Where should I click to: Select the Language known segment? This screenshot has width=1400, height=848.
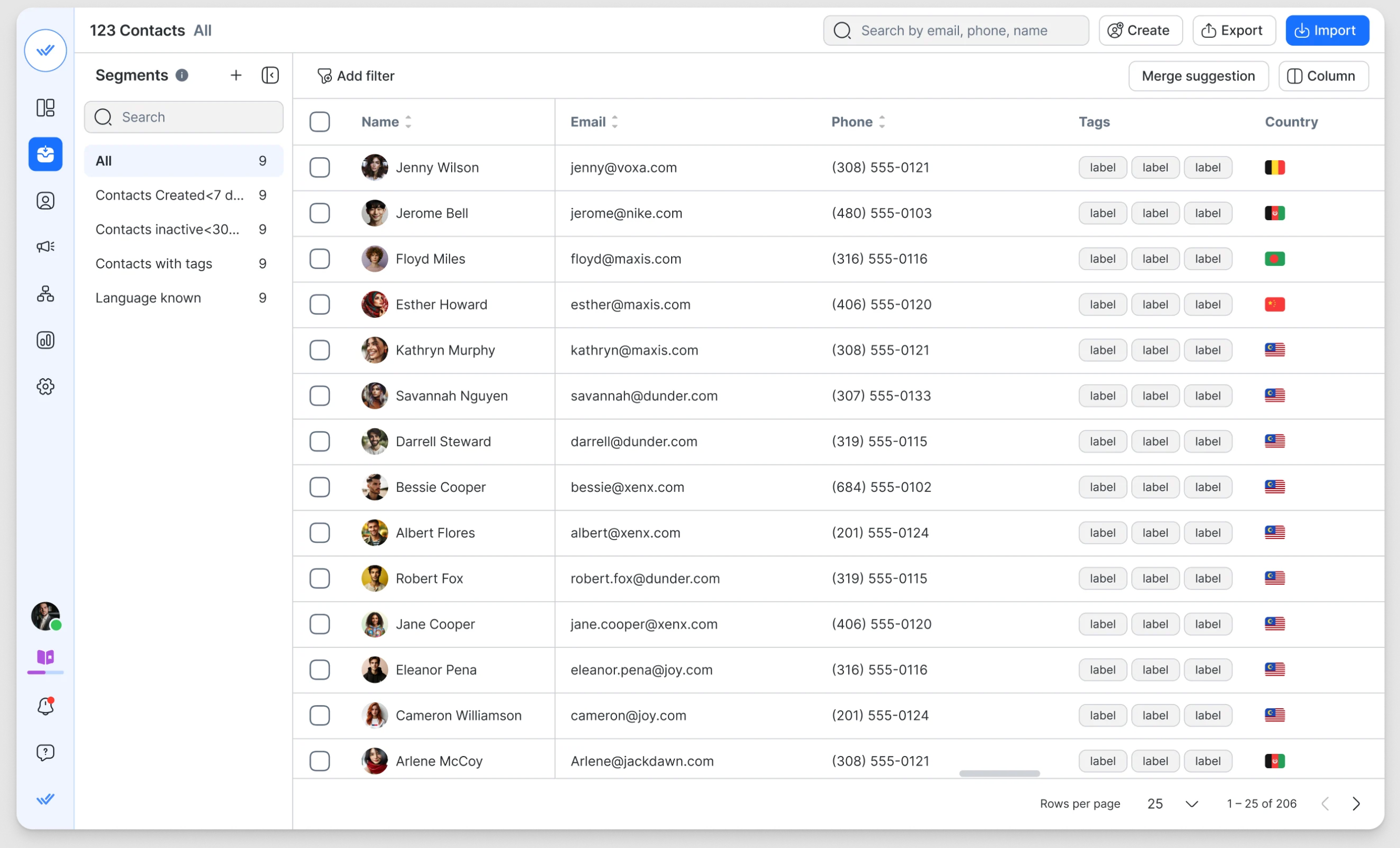click(183, 298)
